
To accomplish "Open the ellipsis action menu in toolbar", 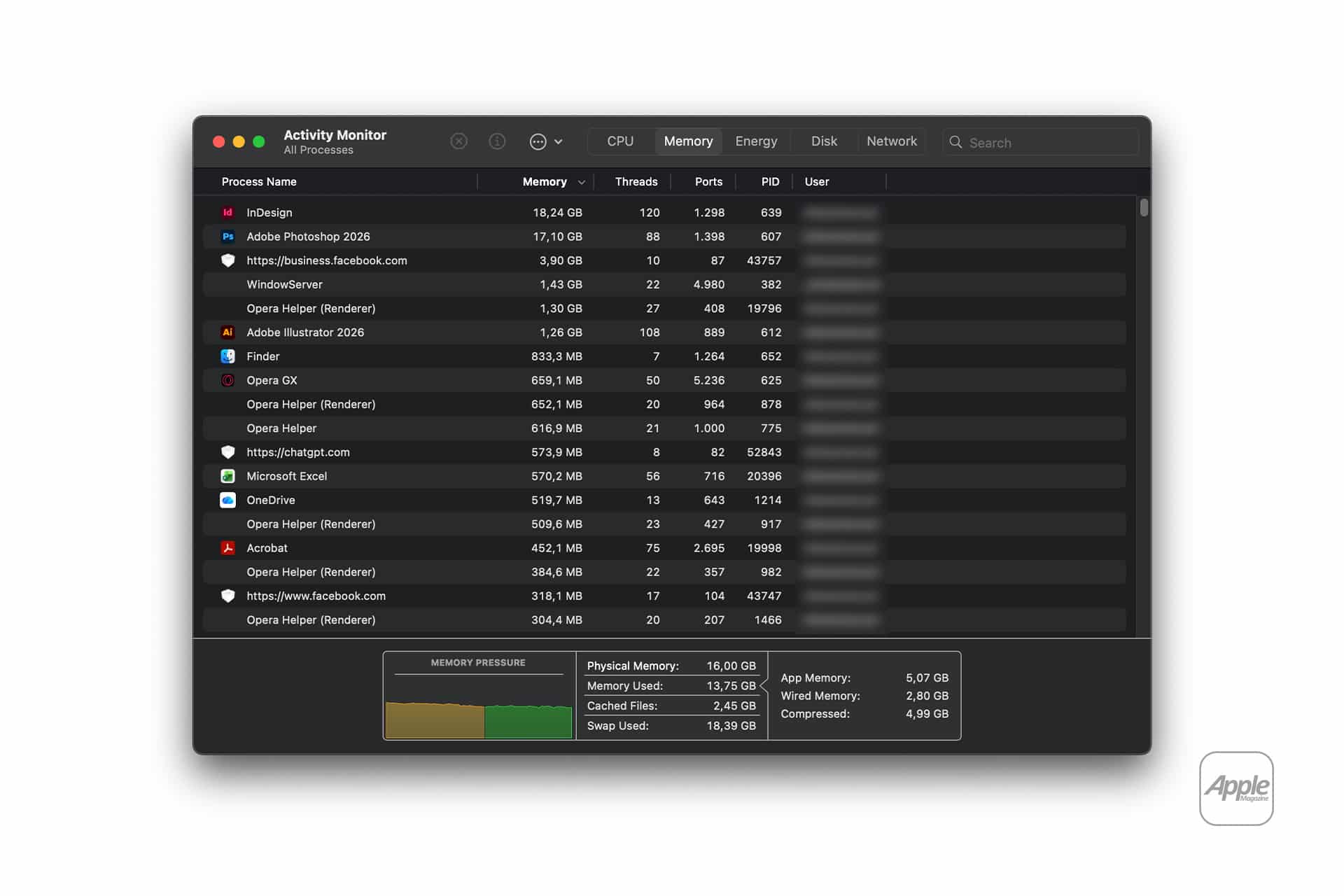I will click(x=546, y=141).
